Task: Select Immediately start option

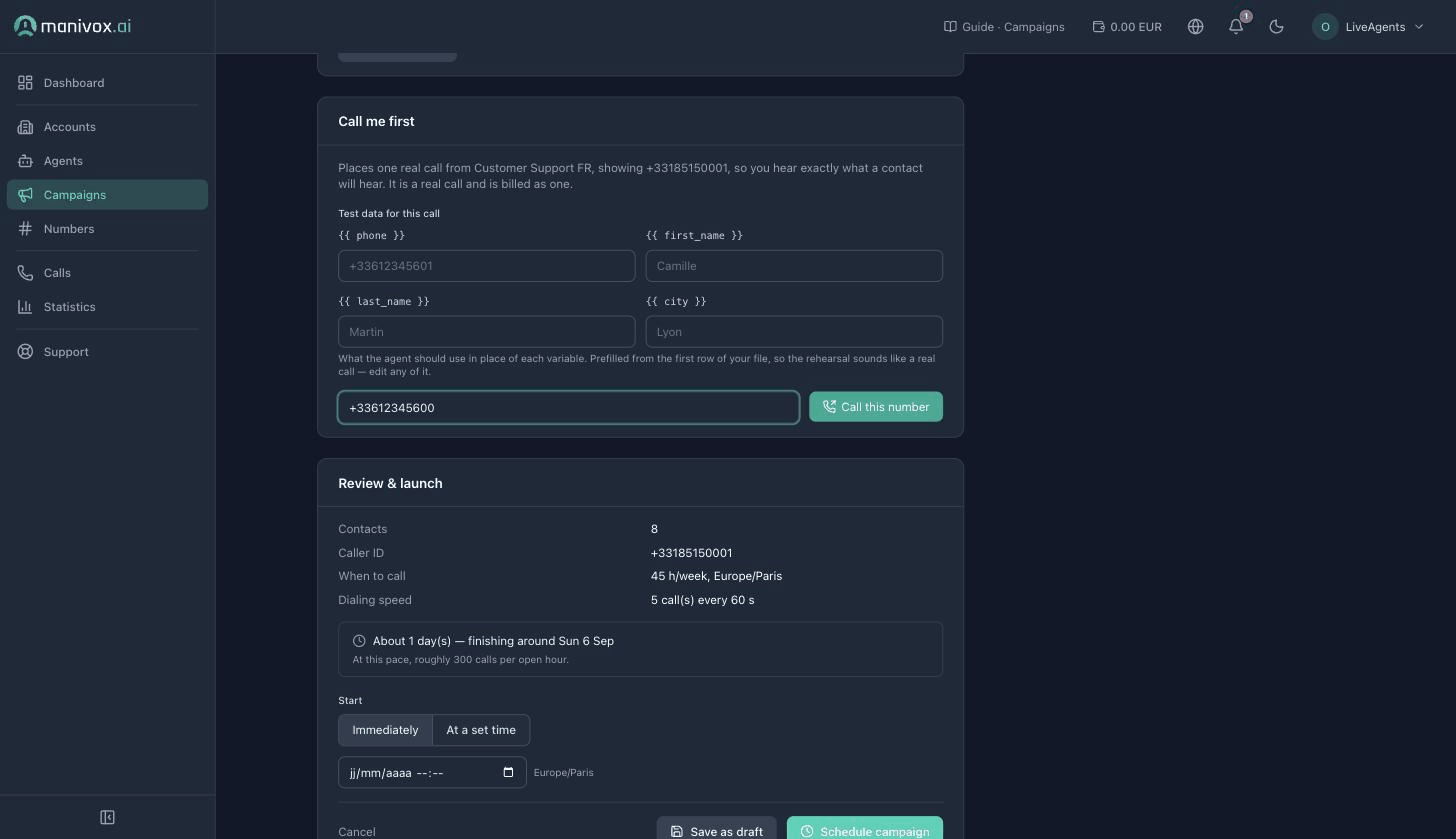Action: 385,730
